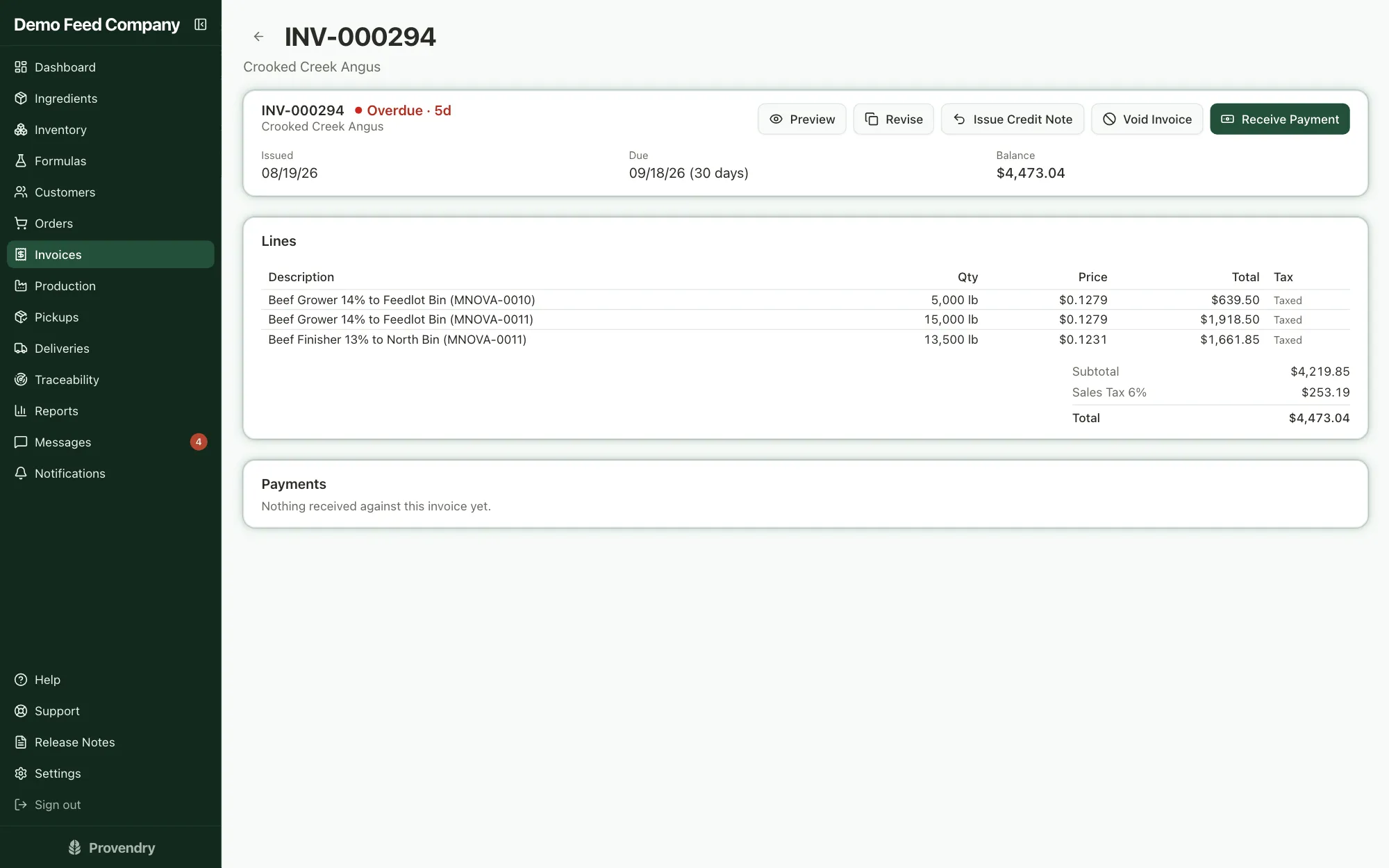Go to Traceability
Viewport: 1389px width, 868px height.
pyautogui.click(x=110, y=380)
